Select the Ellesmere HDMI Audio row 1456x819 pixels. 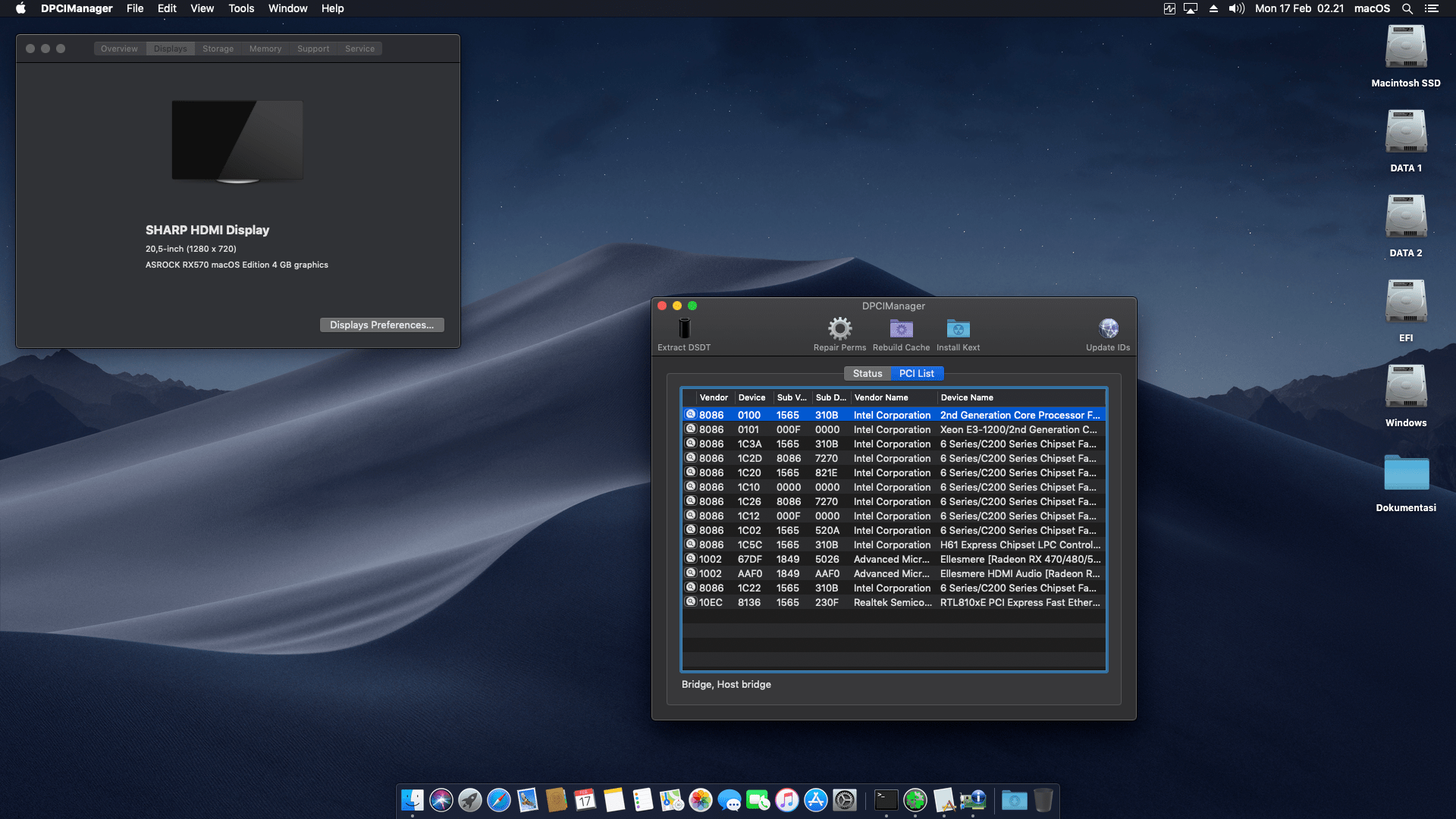coord(893,574)
